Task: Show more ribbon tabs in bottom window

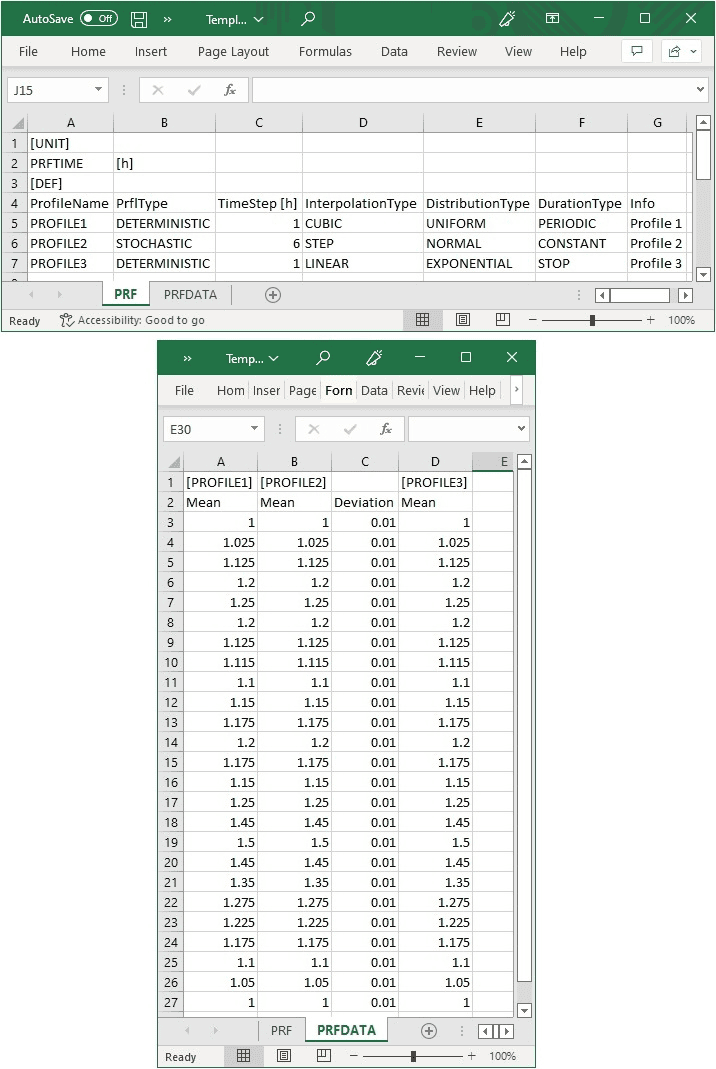Action: (516, 390)
